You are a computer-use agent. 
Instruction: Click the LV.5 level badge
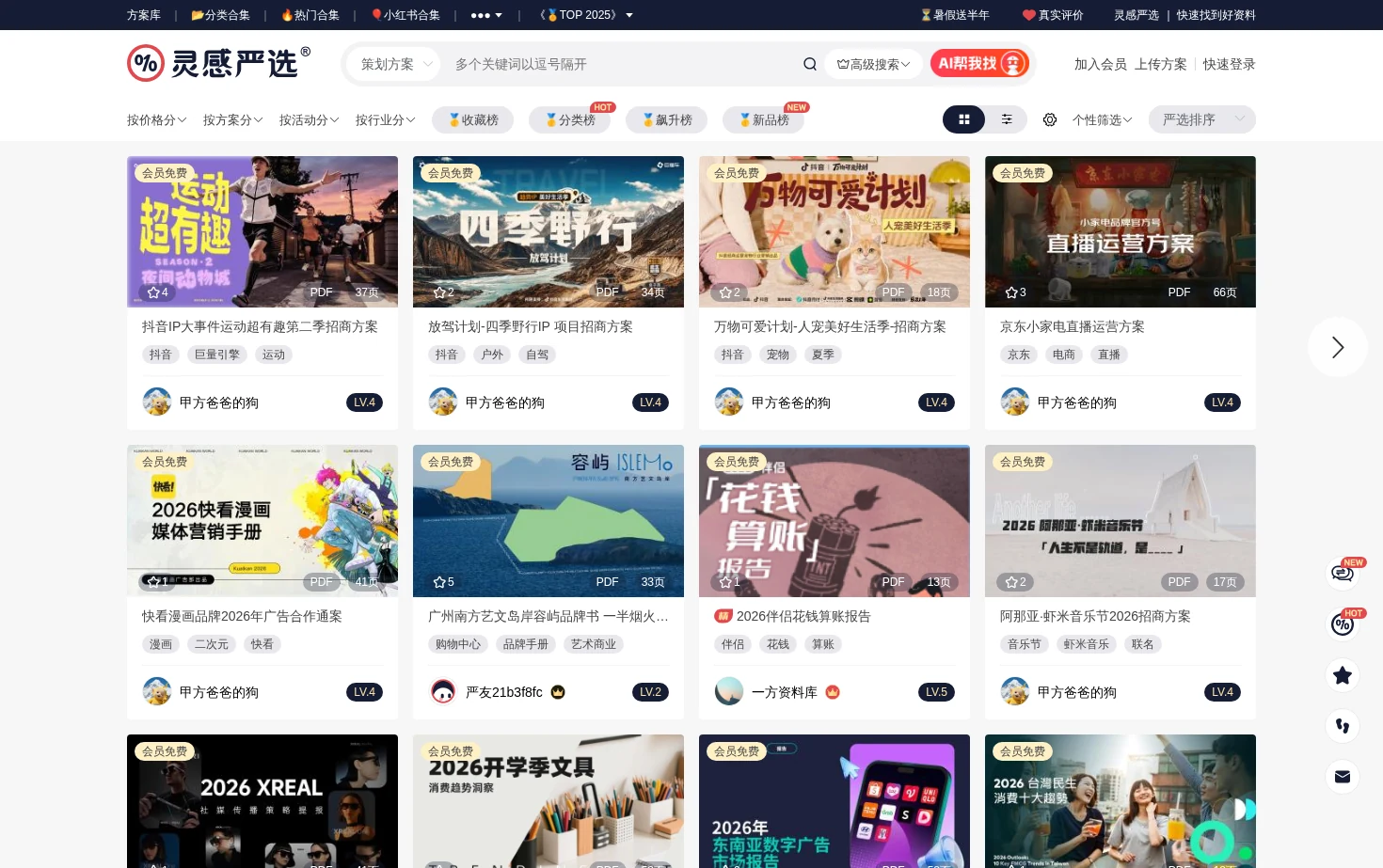(x=936, y=692)
